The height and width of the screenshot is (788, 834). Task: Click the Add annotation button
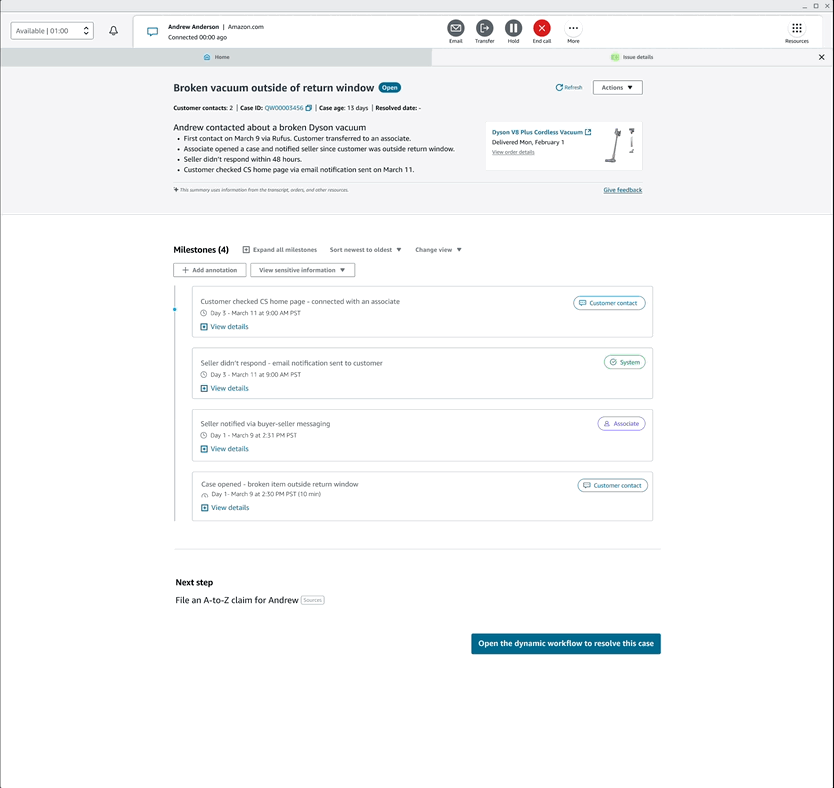210,270
